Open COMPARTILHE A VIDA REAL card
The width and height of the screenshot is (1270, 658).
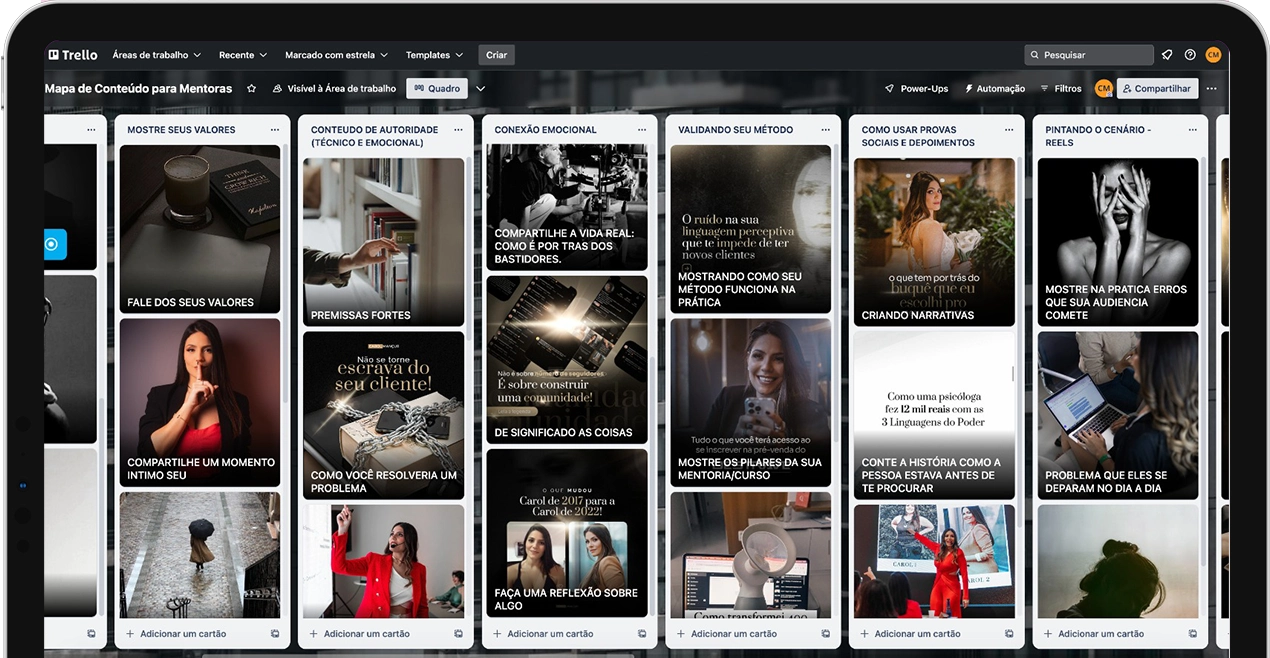pyautogui.click(x=567, y=208)
